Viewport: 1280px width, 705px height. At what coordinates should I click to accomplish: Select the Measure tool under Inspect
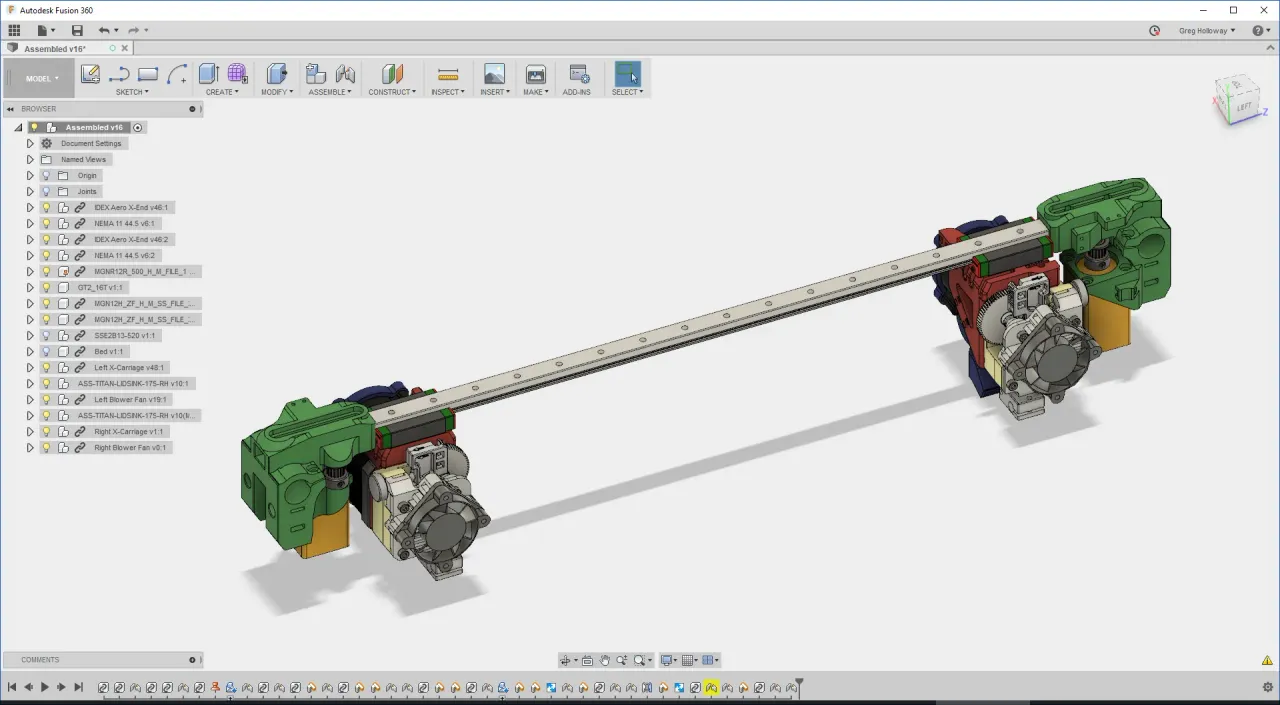(448, 74)
